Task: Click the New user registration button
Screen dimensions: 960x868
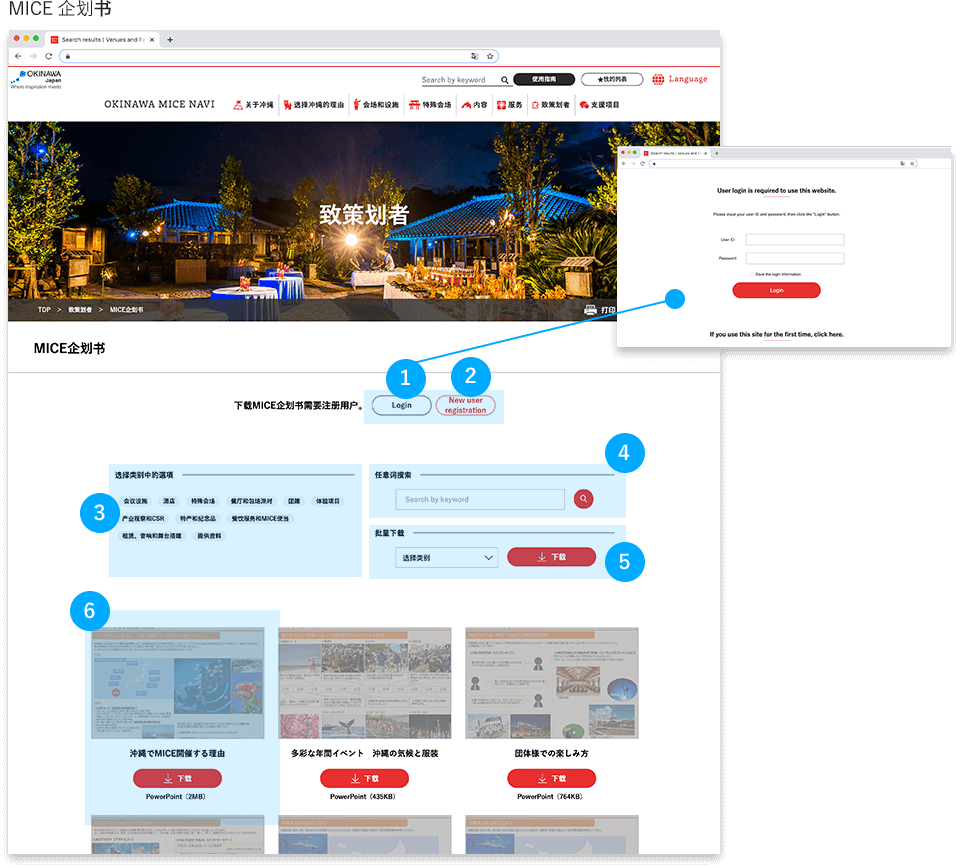Action: pyautogui.click(x=465, y=406)
